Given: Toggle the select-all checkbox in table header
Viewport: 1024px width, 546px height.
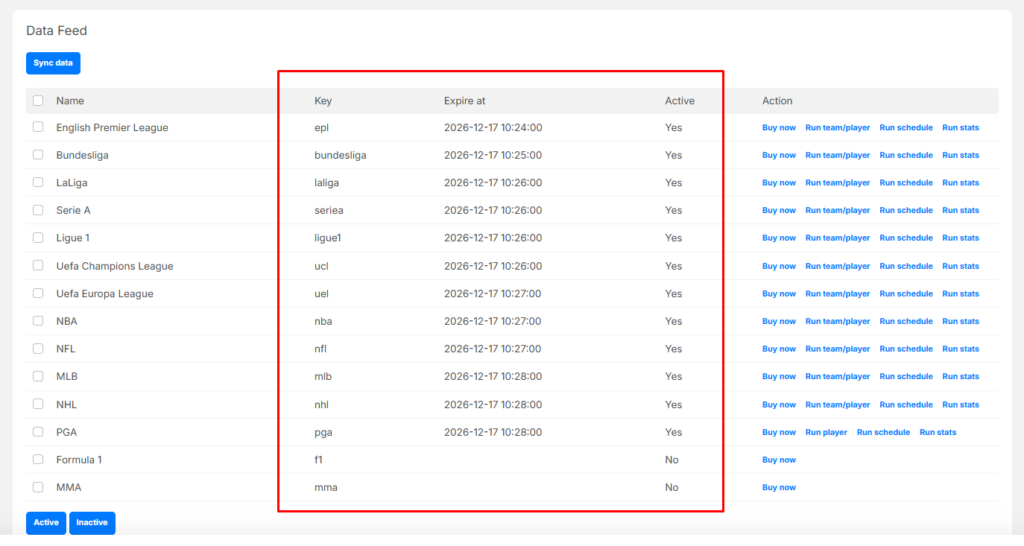Looking at the screenshot, I should tap(38, 101).
